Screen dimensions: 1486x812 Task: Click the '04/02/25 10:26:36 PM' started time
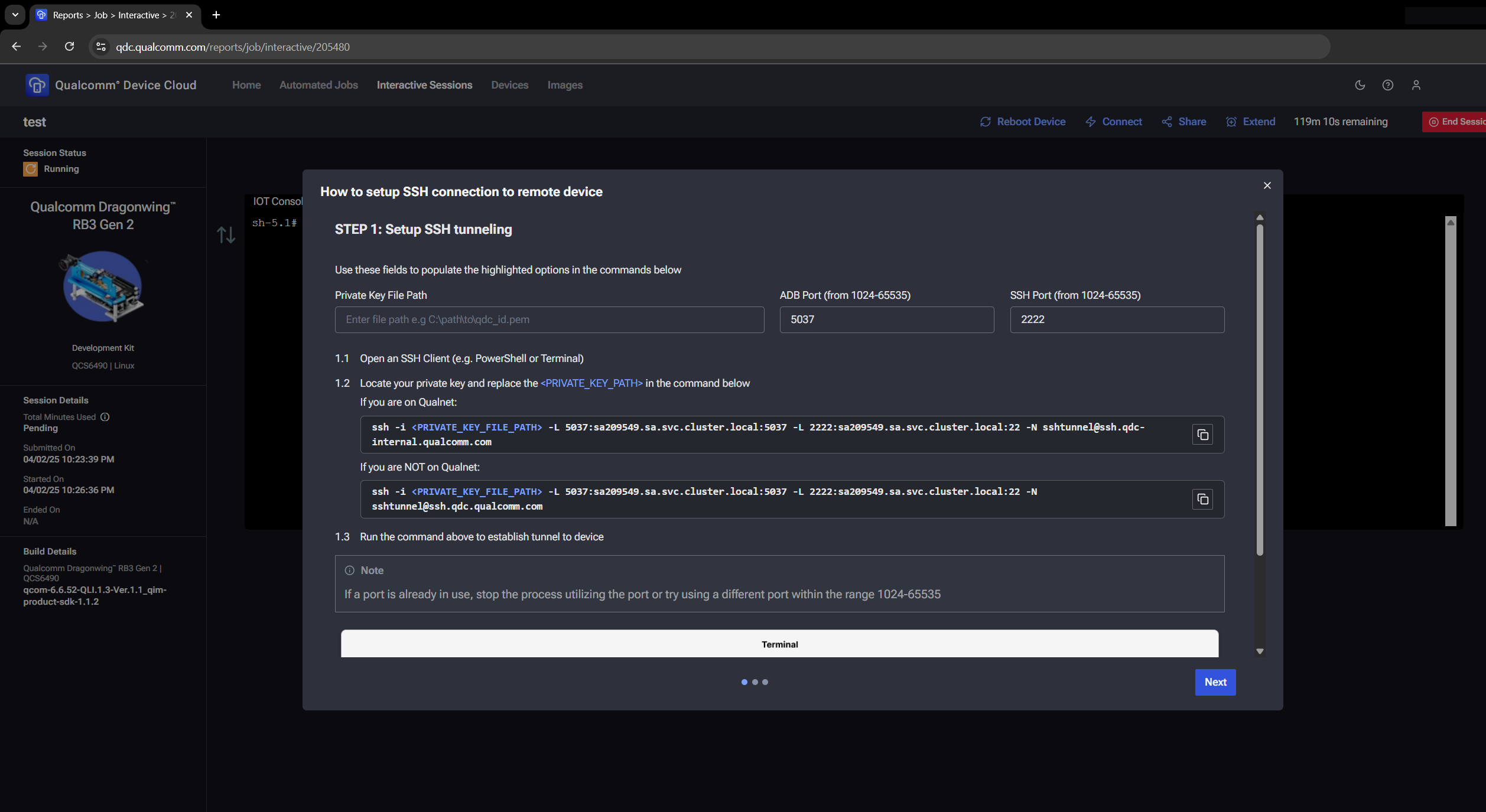[x=69, y=490]
